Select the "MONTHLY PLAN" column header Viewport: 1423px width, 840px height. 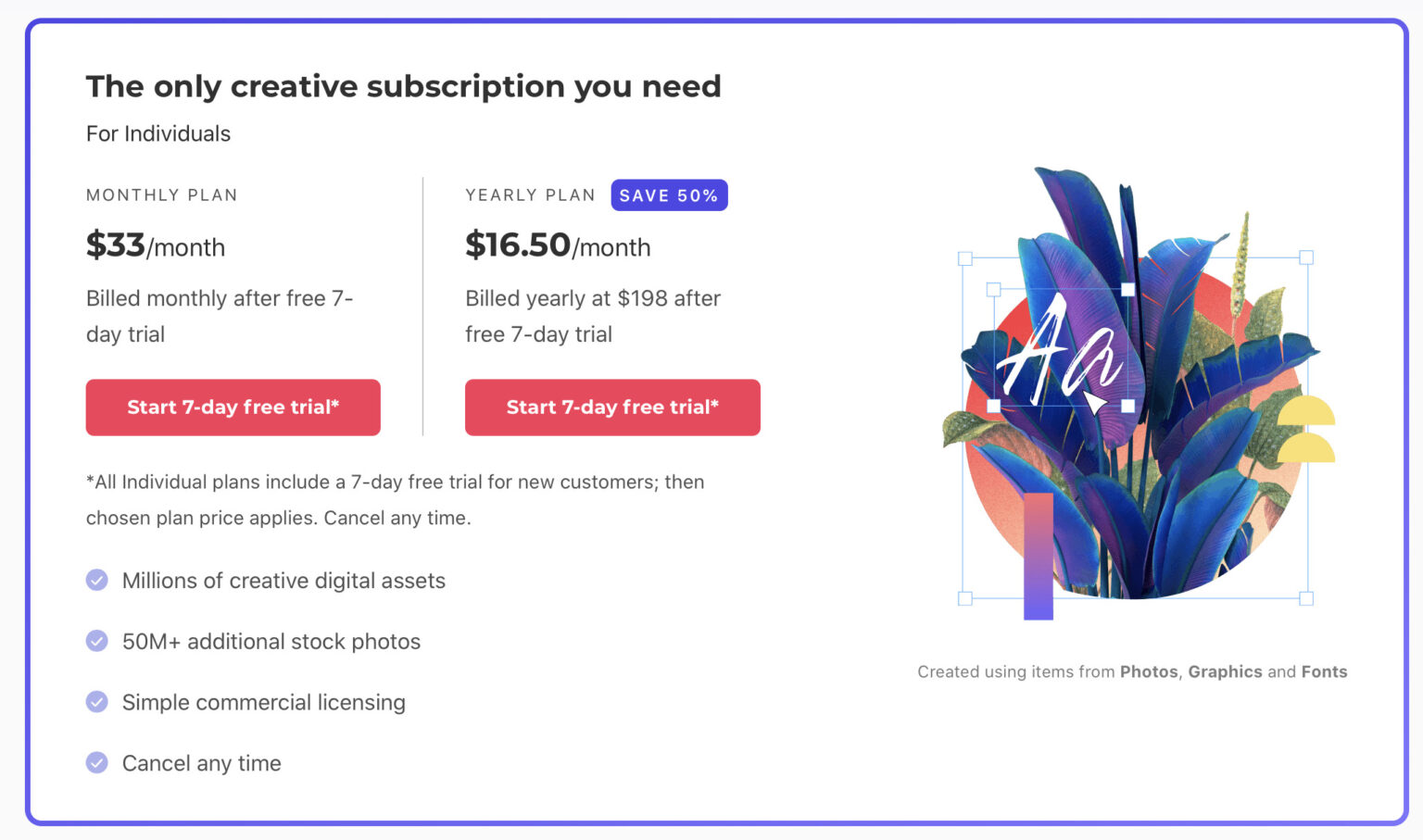pyautogui.click(x=161, y=194)
